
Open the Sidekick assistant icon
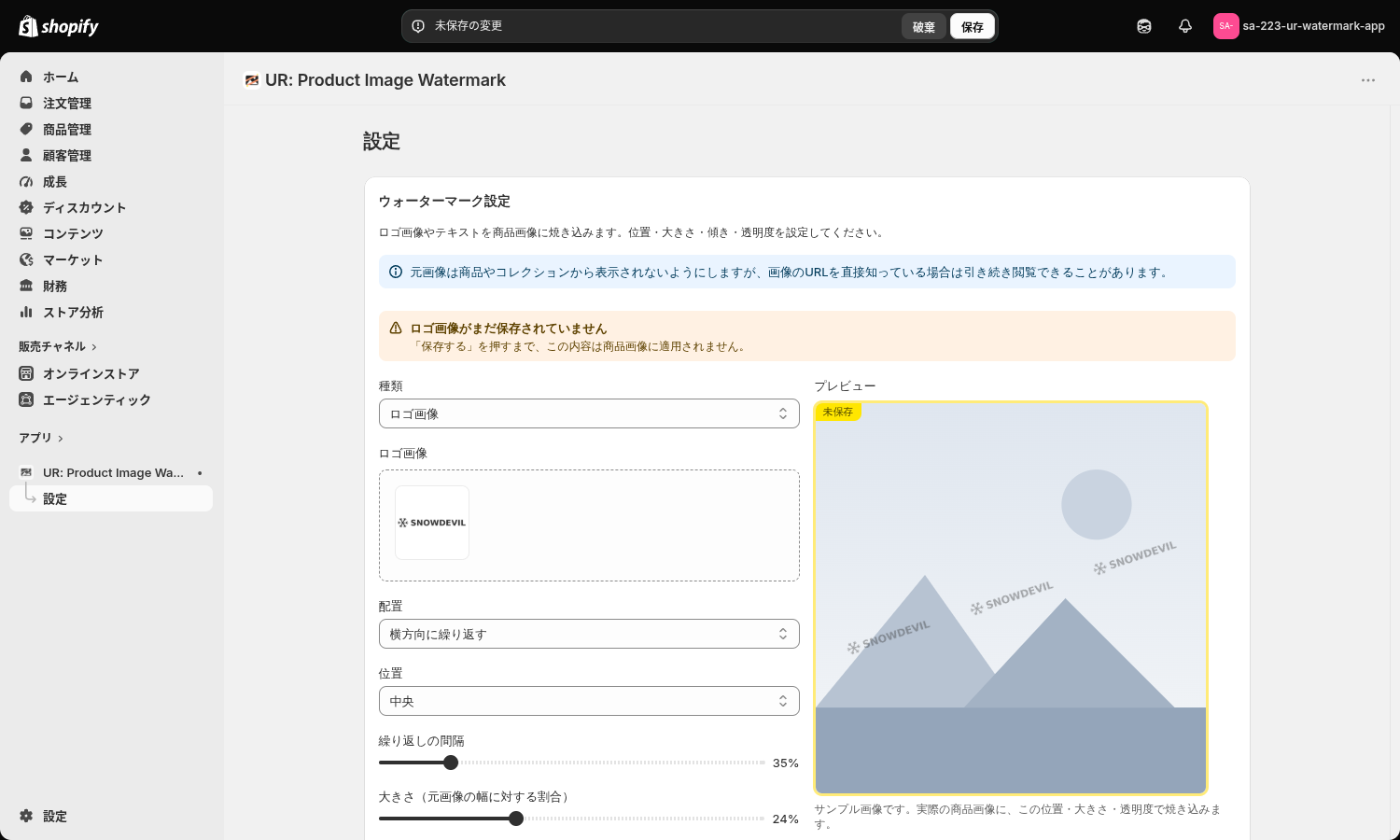point(1144,26)
